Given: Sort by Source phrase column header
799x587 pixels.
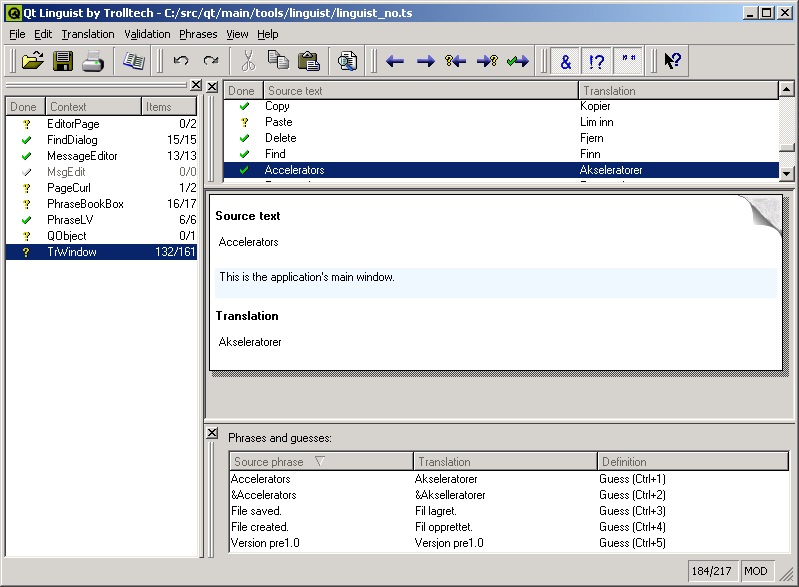Looking at the screenshot, I should tap(320, 462).
